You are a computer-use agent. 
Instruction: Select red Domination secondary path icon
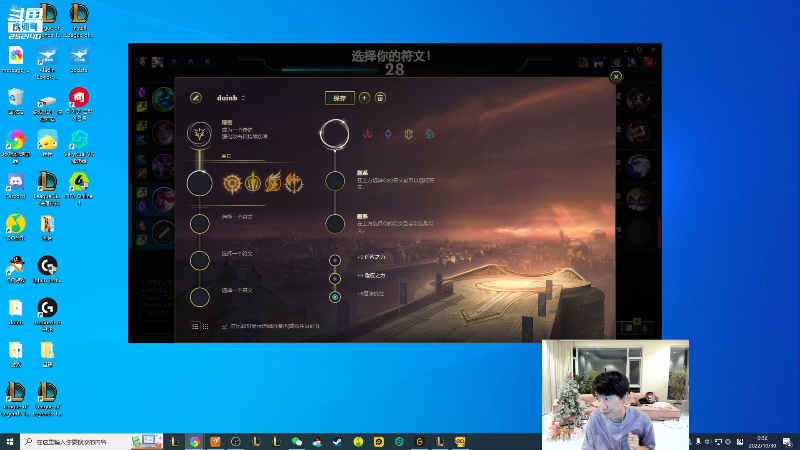tap(367, 134)
